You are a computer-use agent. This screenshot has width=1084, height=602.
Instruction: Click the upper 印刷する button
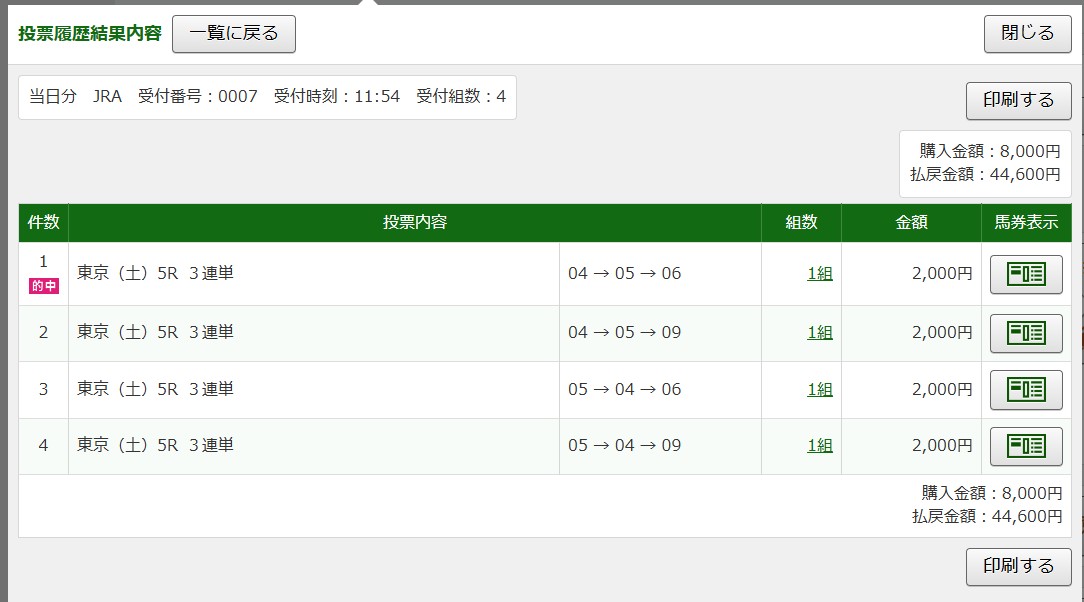1018,100
